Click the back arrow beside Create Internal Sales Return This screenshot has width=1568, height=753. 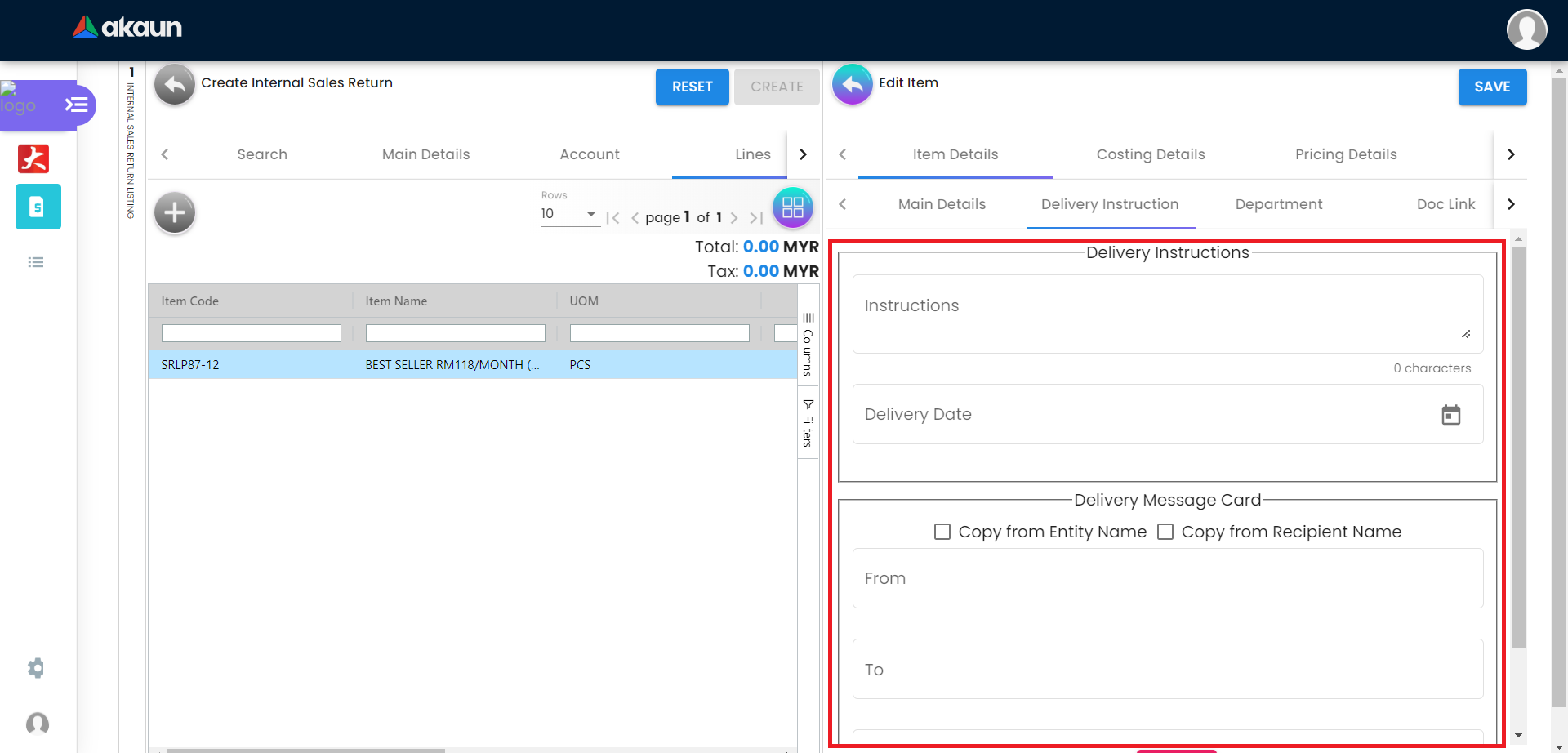click(174, 85)
